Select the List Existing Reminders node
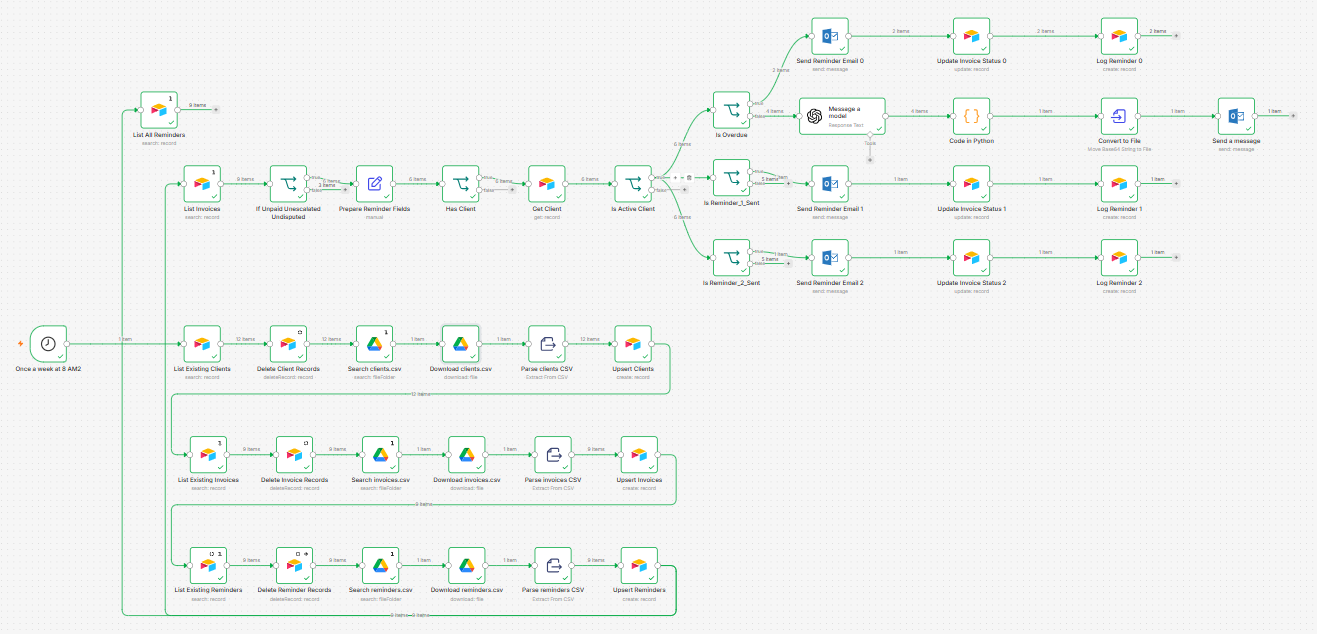This screenshot has height=634, width=1317. click(209, 565)
